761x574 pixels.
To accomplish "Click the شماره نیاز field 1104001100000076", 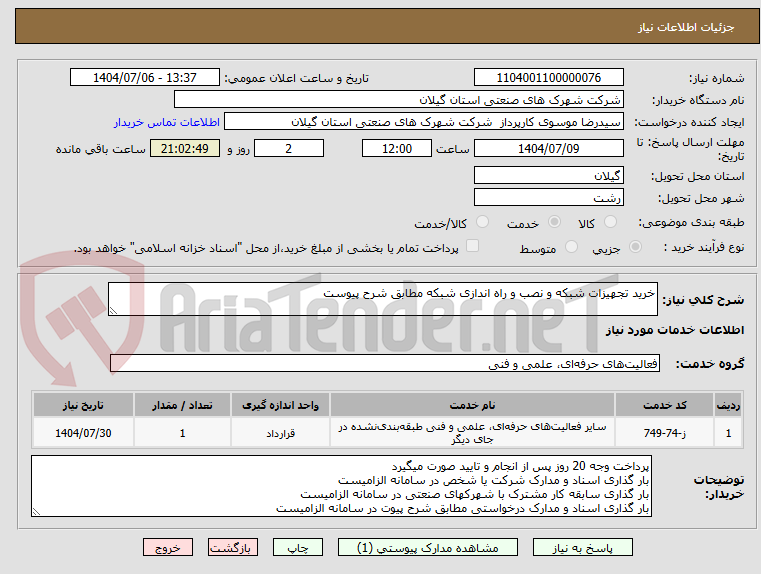I will pyautogui.click(x=548, y=78).
